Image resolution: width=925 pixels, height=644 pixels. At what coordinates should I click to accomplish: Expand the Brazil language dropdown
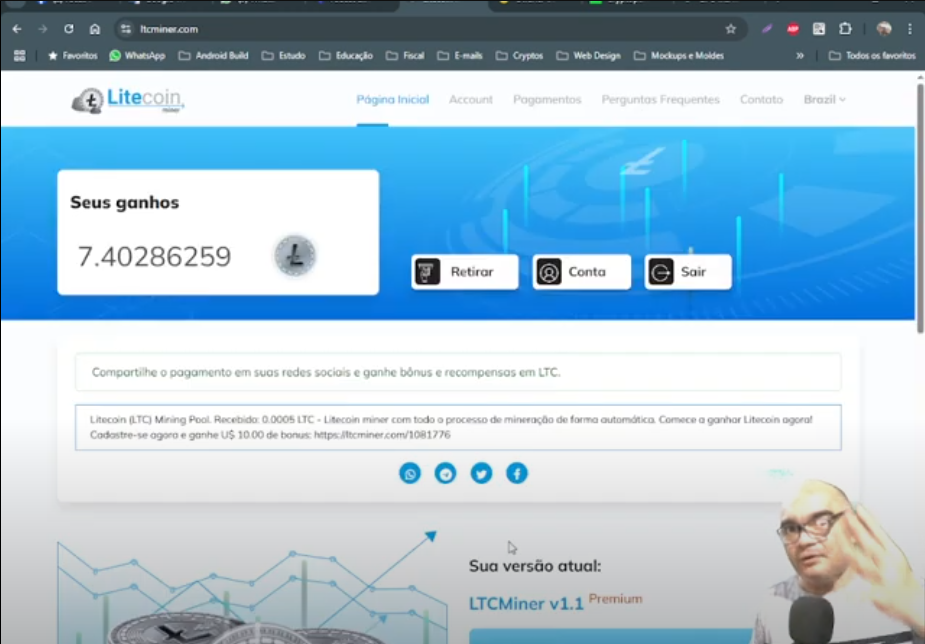click(x=825, y=100)
